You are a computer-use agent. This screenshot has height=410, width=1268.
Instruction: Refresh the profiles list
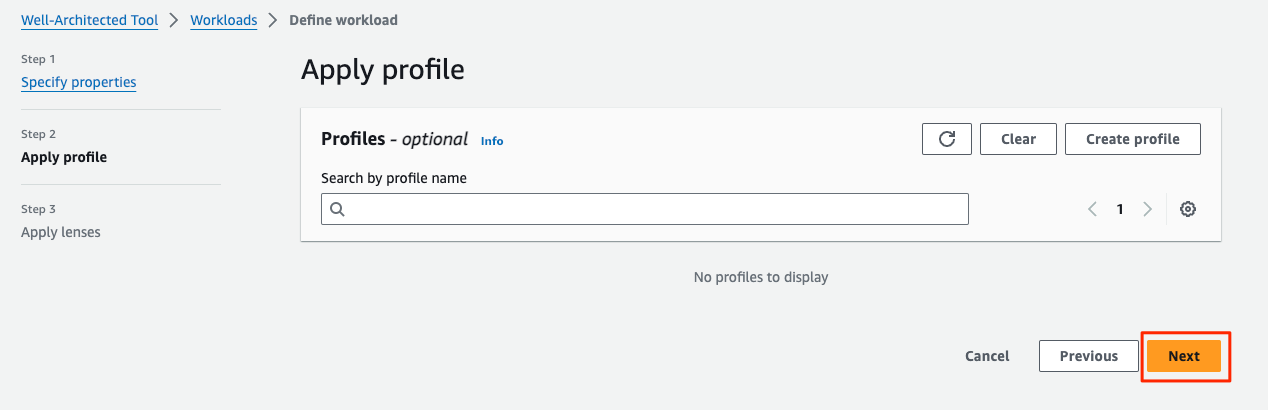tap(946, 139)
